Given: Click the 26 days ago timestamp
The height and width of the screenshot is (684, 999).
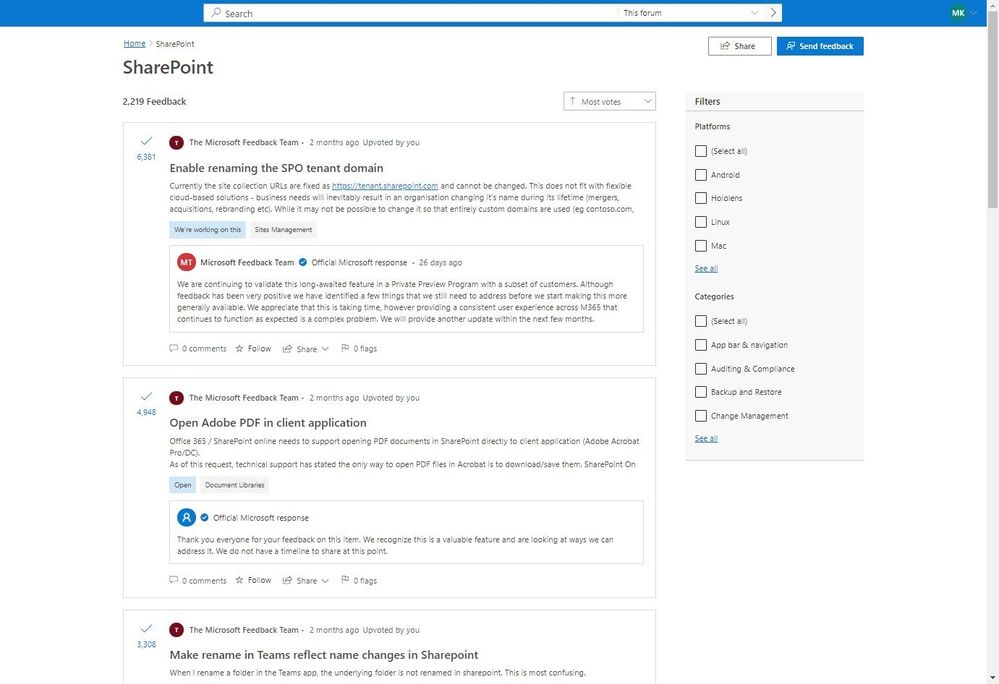Looking at the screenshot, I should click(x=440, y=262).
